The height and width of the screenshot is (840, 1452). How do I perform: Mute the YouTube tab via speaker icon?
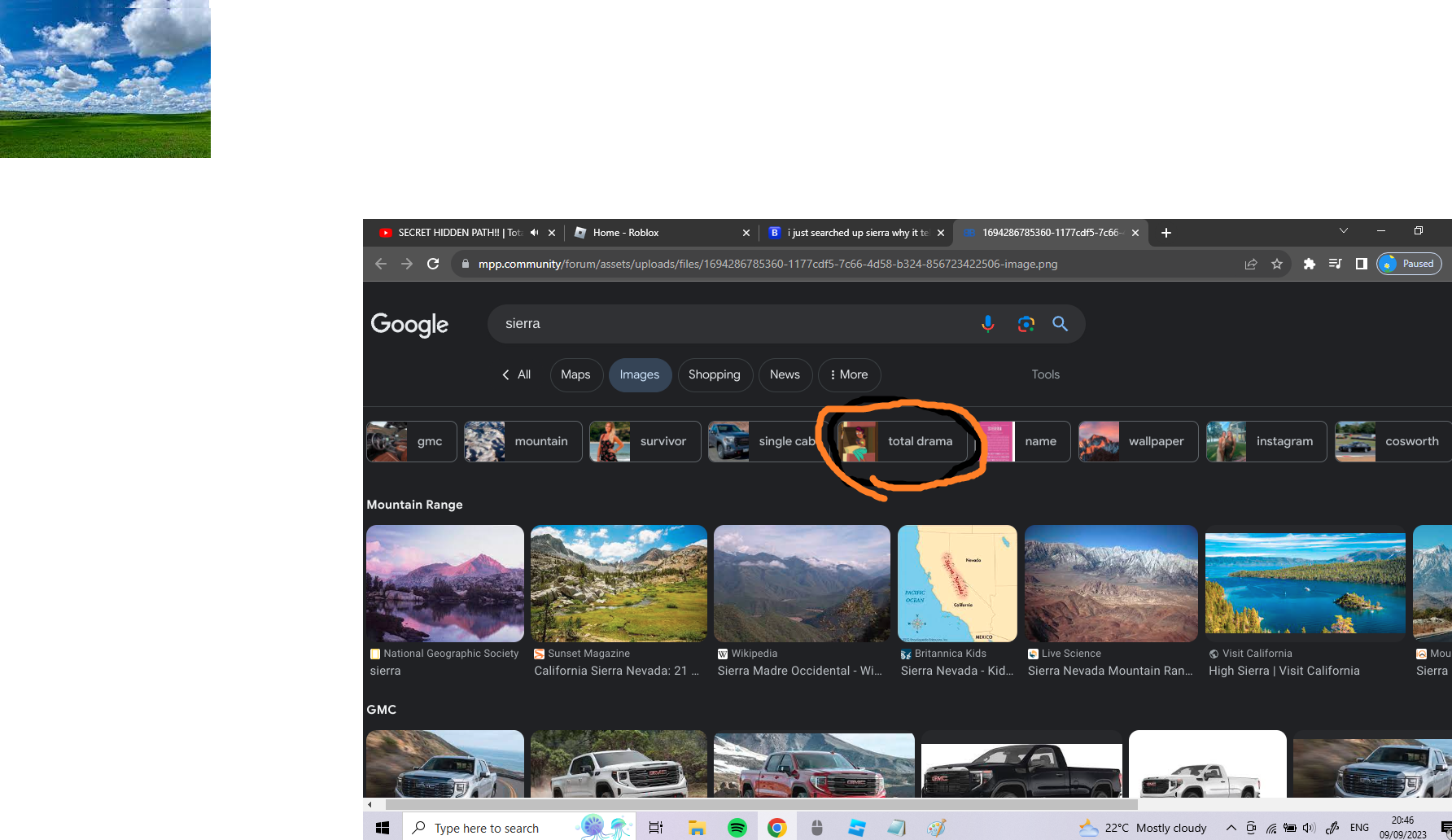pyautogui.click(x=534, y=233)
